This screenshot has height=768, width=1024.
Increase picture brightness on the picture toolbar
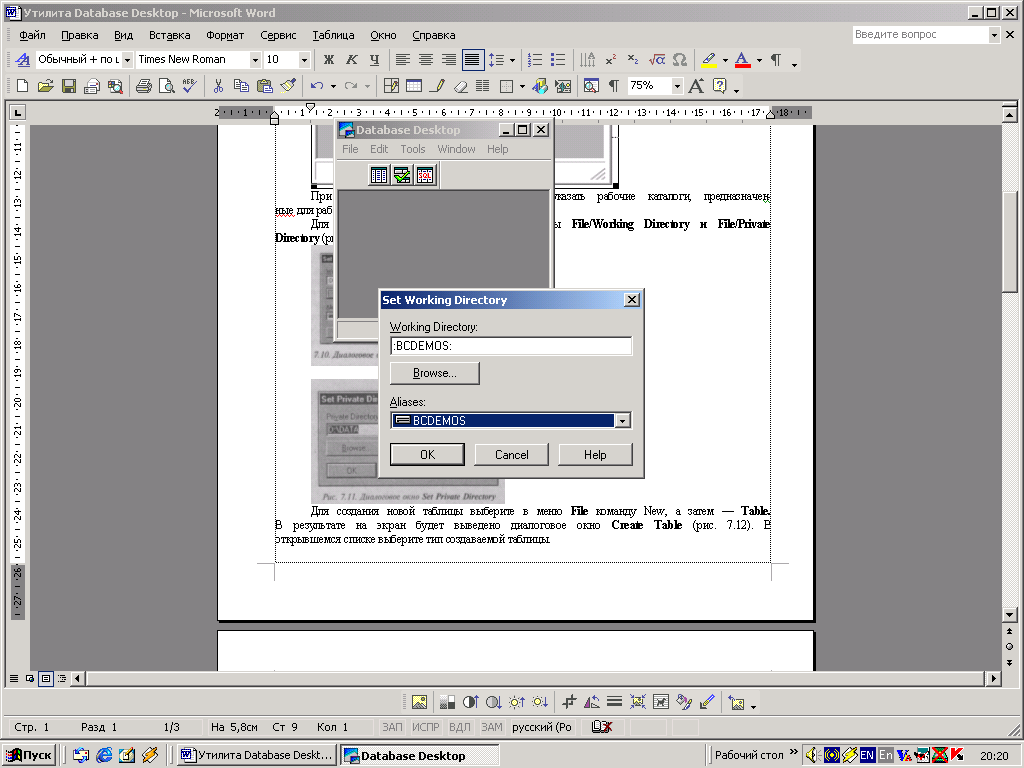517,702
